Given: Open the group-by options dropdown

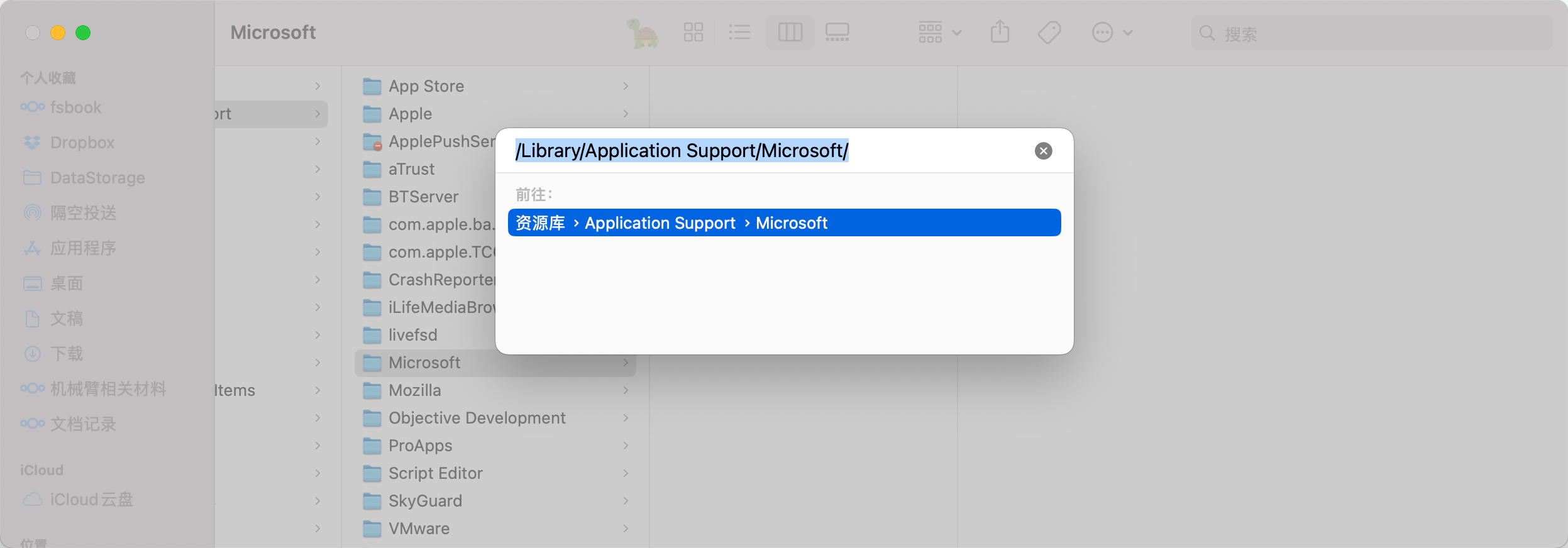Looking at the screenshot, I should tap(940, 32).
